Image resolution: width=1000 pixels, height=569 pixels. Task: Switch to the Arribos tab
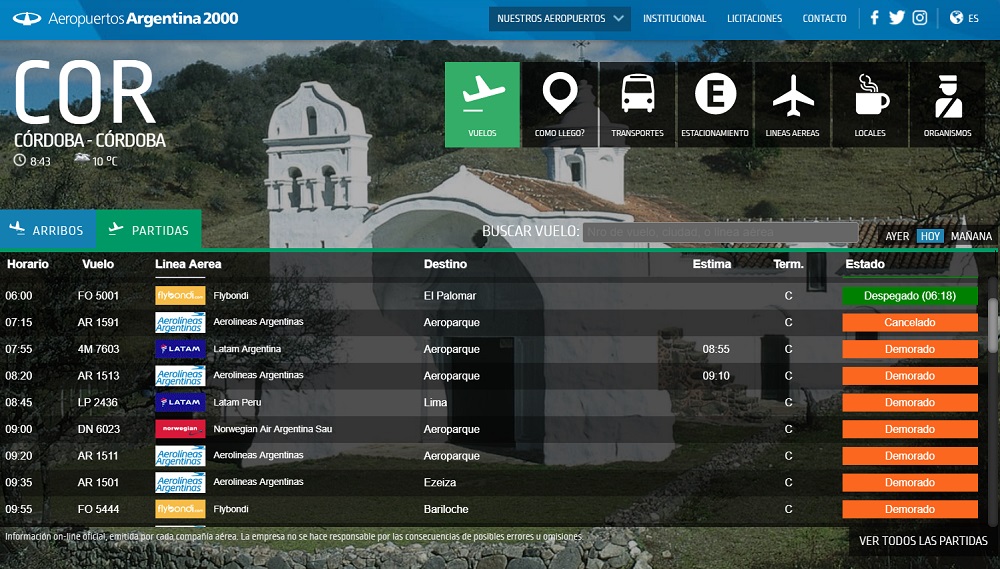48,230
